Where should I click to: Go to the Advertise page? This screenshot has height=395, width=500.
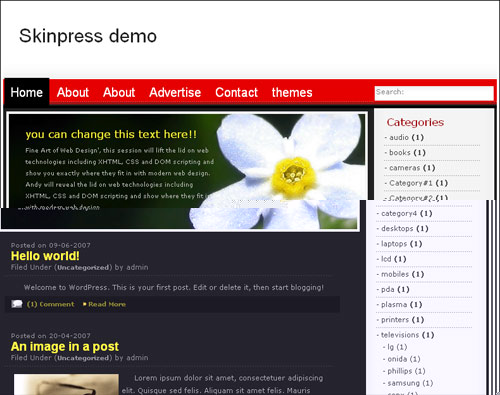point(175,92)
